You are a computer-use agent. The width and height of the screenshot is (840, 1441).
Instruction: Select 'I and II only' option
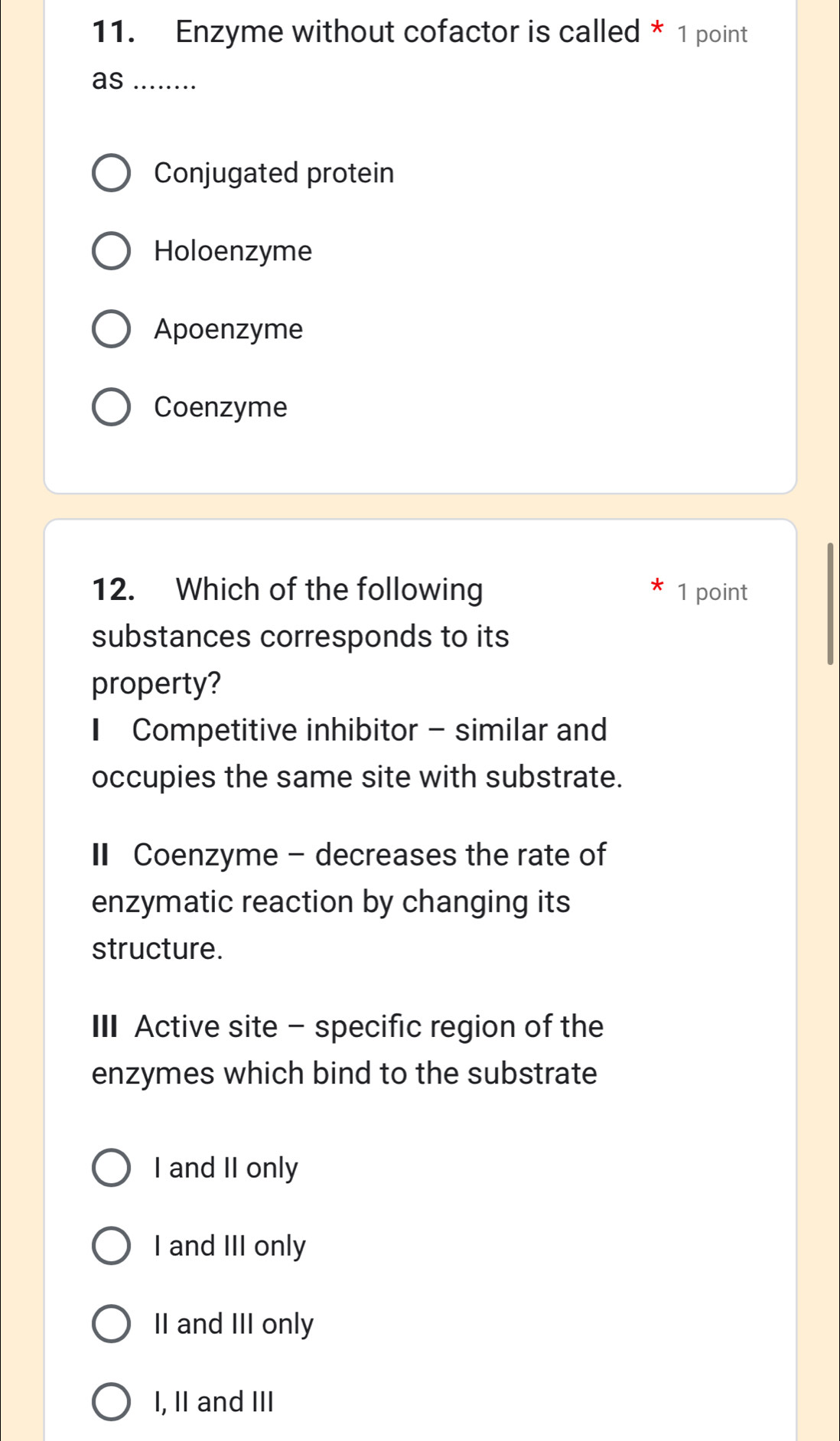112,1168
